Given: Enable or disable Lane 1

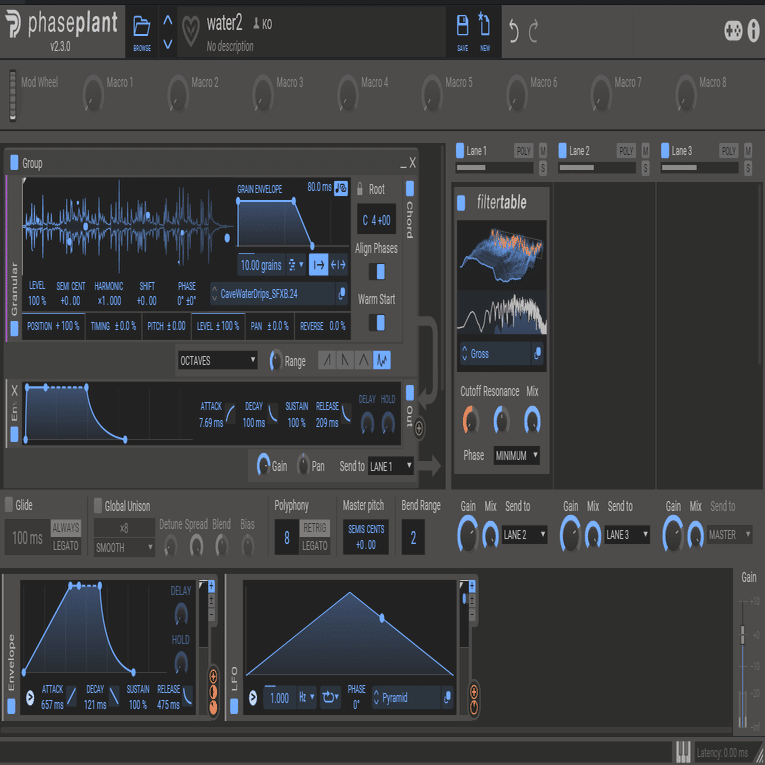Looking at the screenshot, I should (460, 150).
